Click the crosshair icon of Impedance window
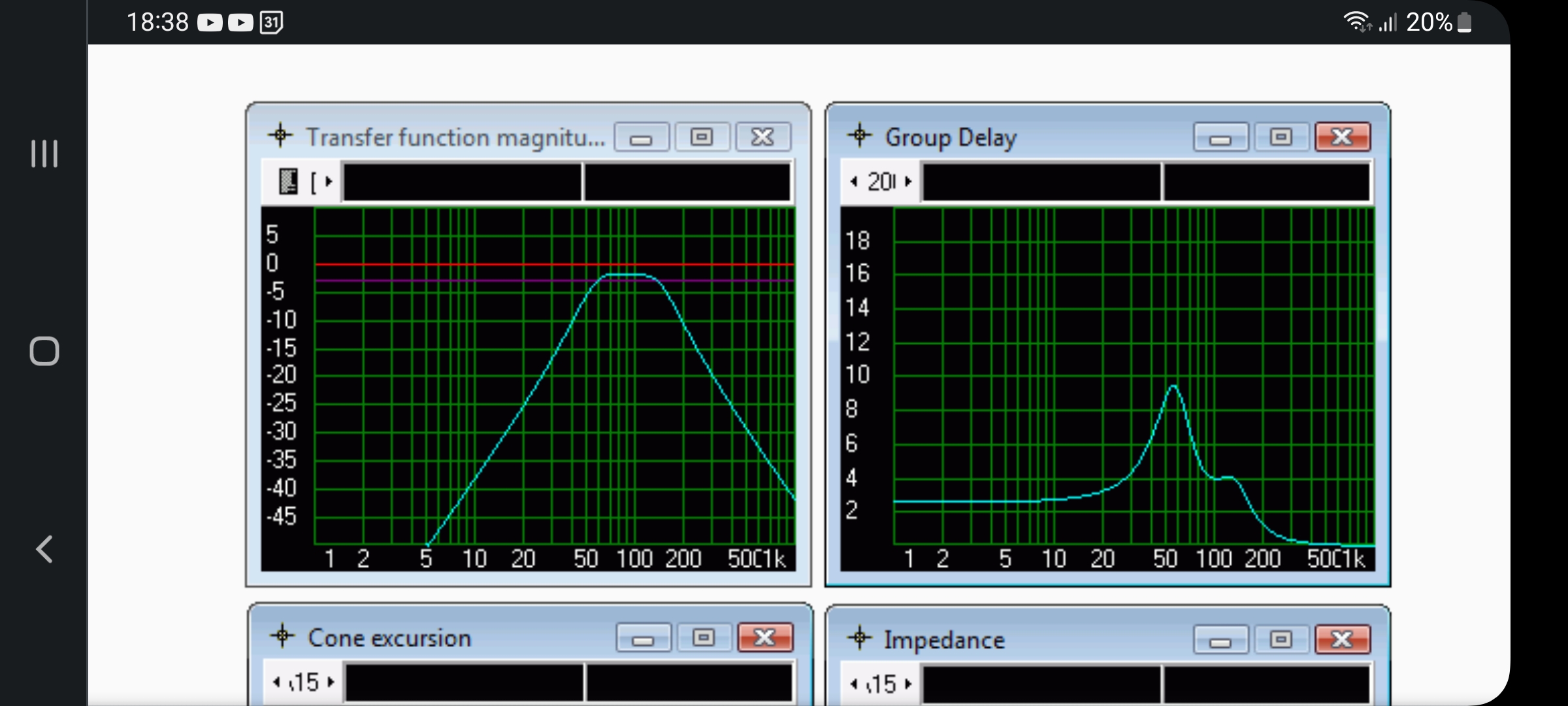The height and width of the screenshot is (706, 1568). (x=859, y=637)
